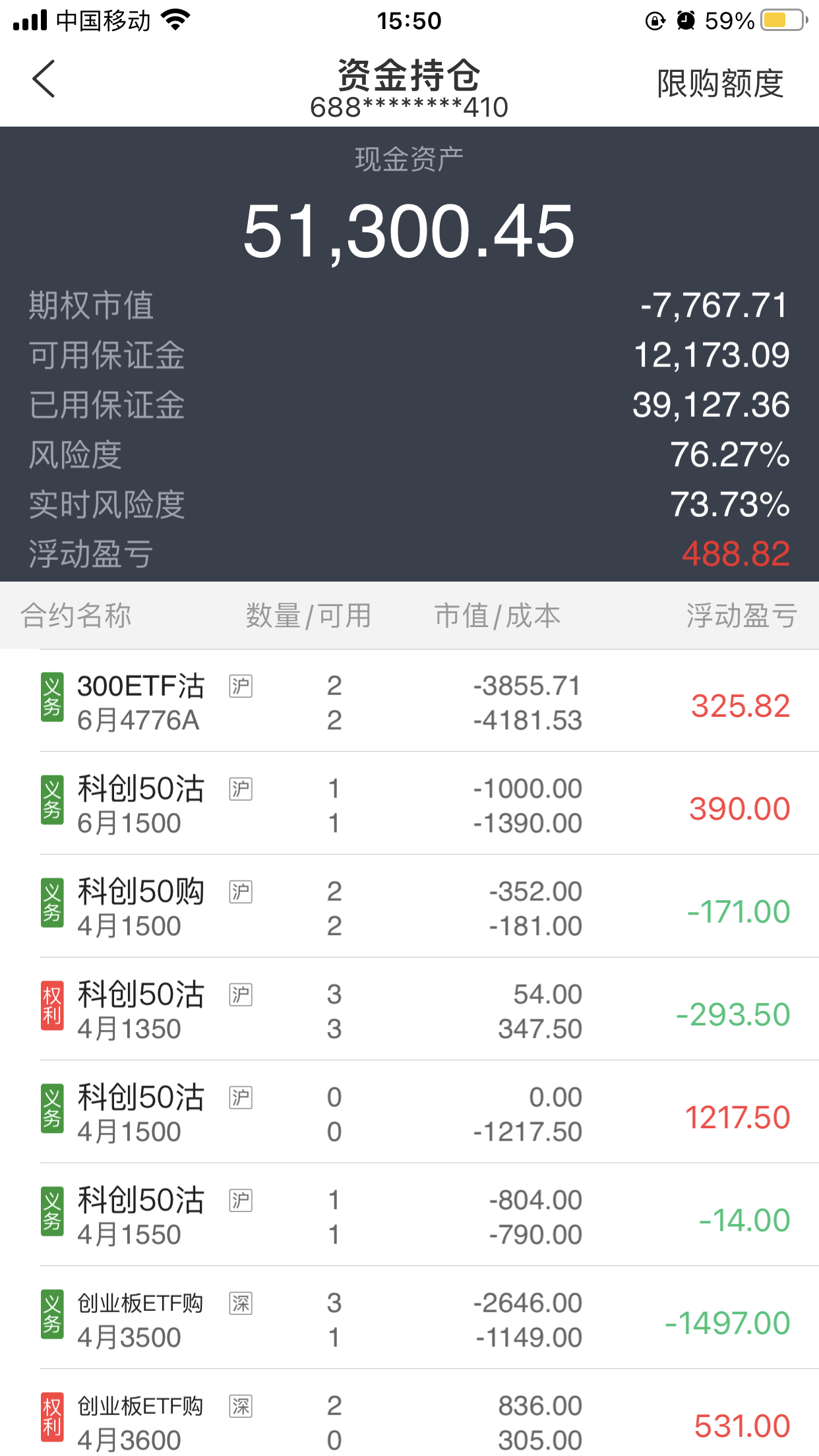This screenshot has width=819, height=1456.
Task: Sort by 市值/成本 column header
Action: pos(497,616)
